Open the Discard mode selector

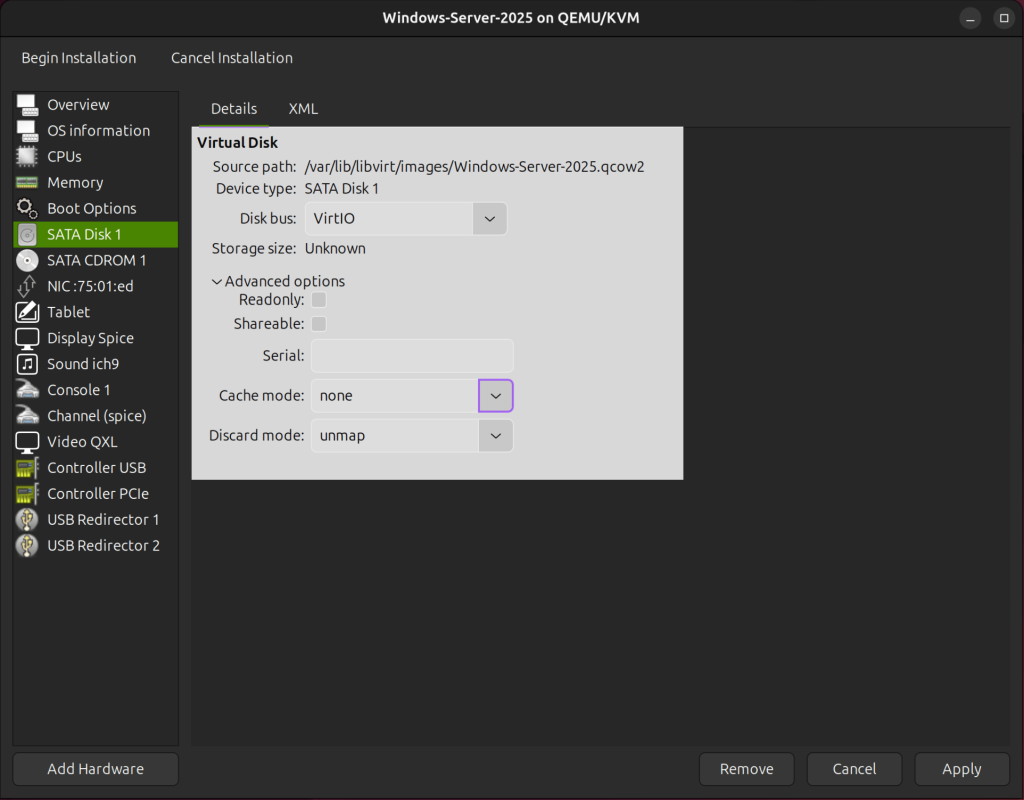[x=495, y=435]
